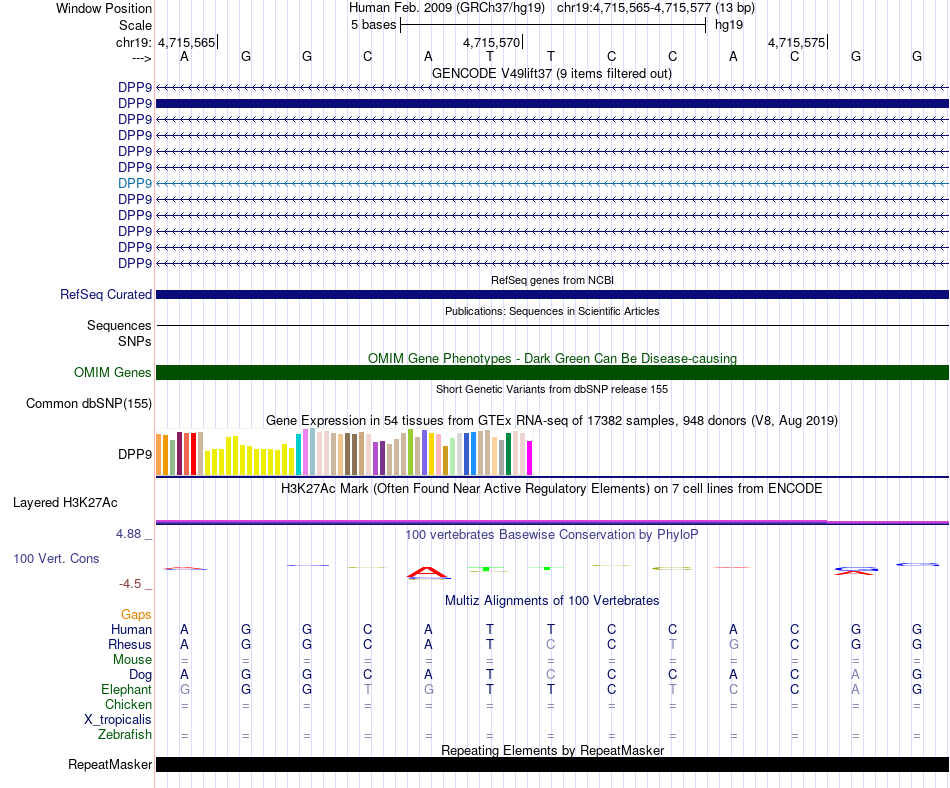Click the ---> strand direction arrow label
The height and width of the screenshot is (788, 950).
(x=141, y=58)
